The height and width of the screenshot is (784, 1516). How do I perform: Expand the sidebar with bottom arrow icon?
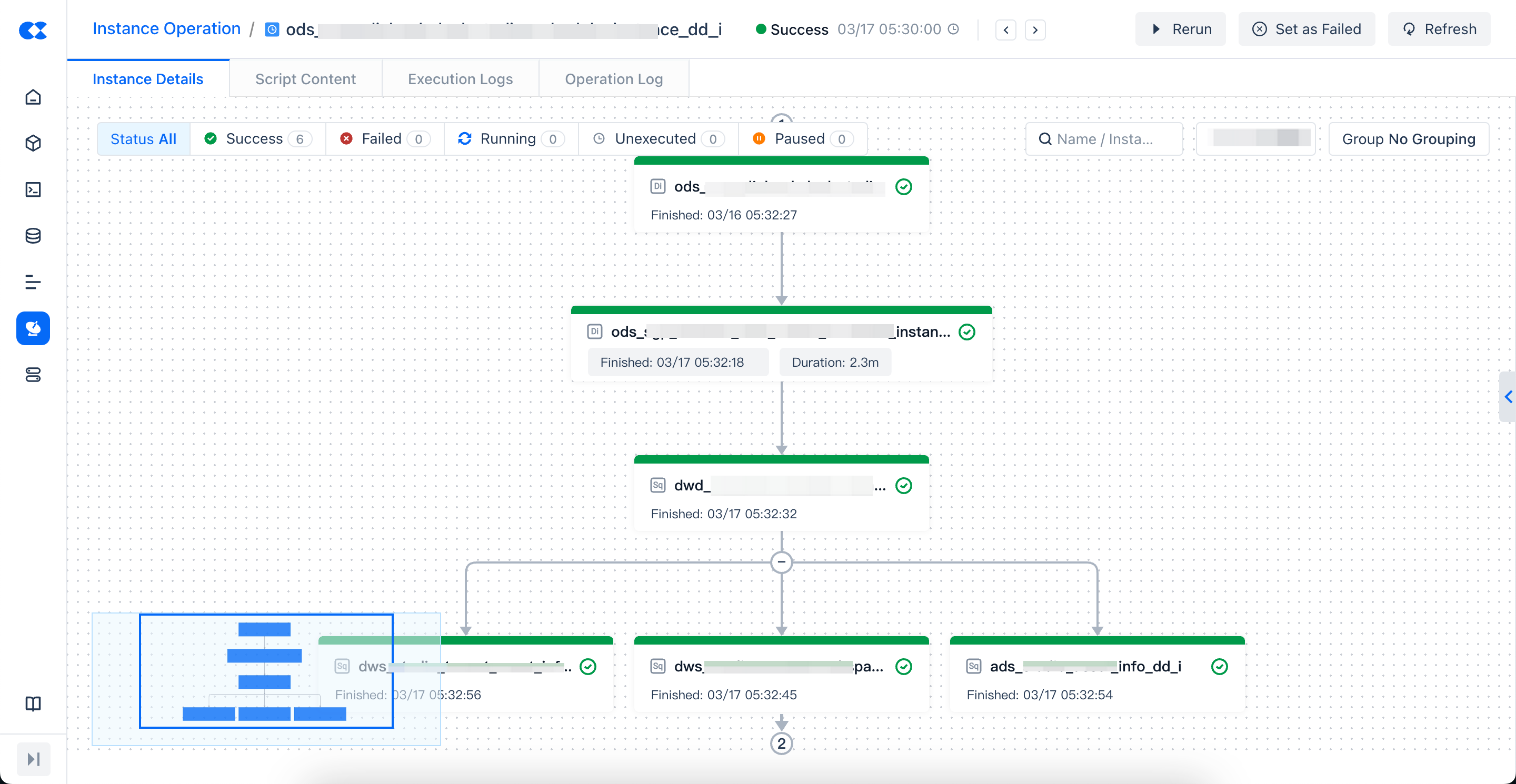34,759
